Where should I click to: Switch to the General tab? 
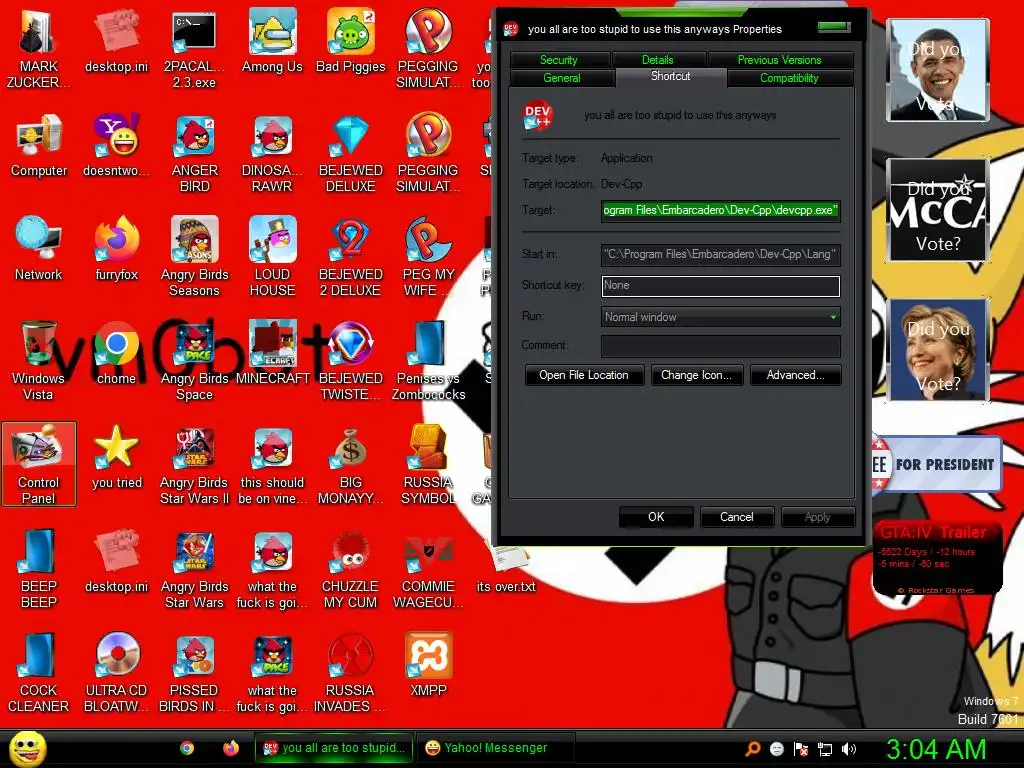pos(562,78)
